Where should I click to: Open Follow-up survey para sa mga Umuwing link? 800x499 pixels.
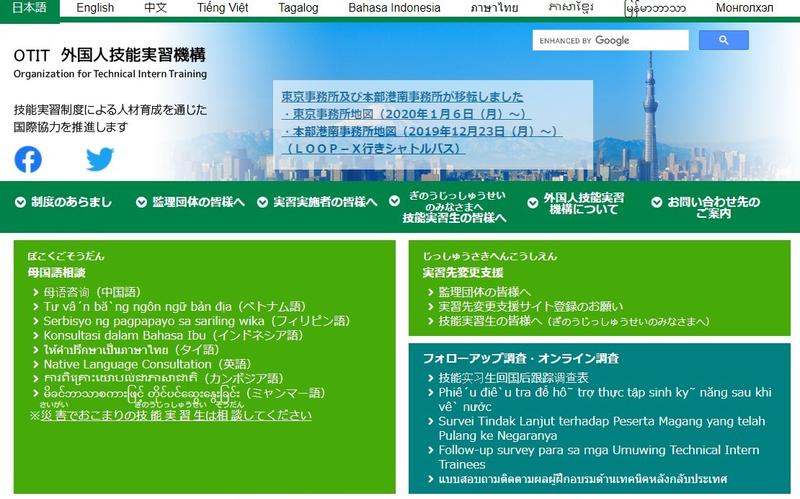(x=599, y=457)
